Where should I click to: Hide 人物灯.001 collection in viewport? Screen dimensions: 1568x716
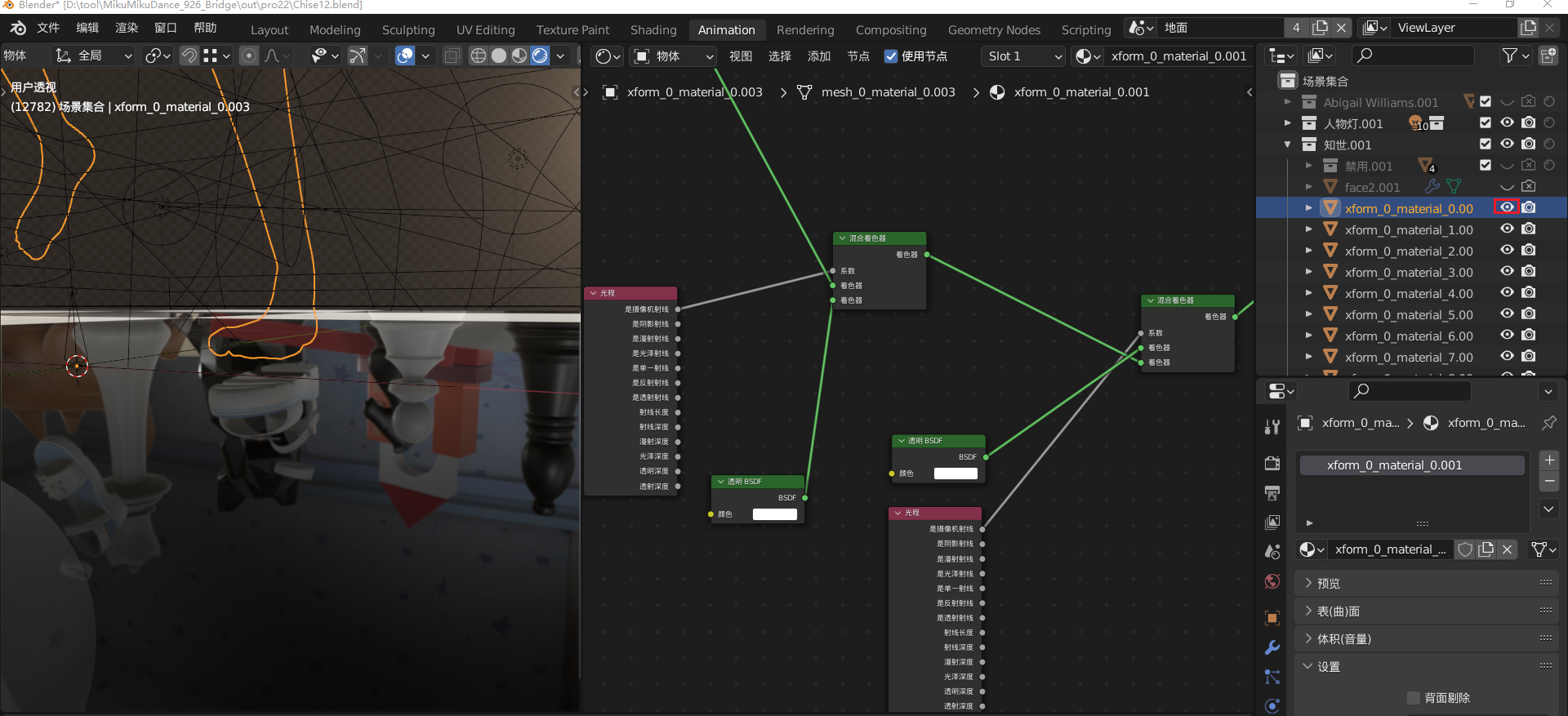click(x=1507, y=123)
